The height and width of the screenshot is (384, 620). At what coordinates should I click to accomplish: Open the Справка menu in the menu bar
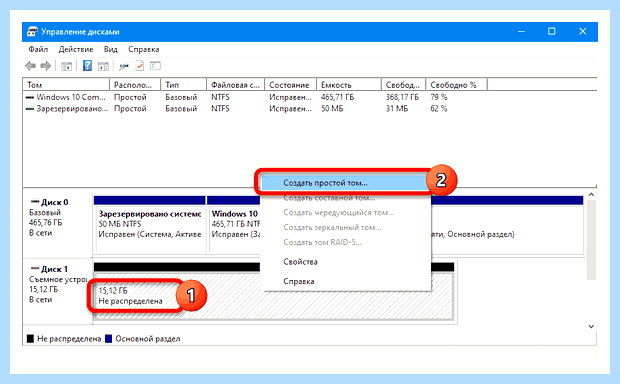(144, 49)
